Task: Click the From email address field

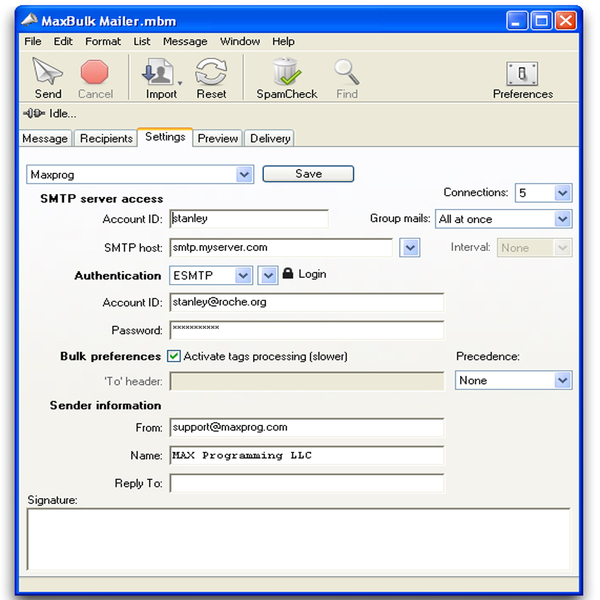Action: [307, 427]
